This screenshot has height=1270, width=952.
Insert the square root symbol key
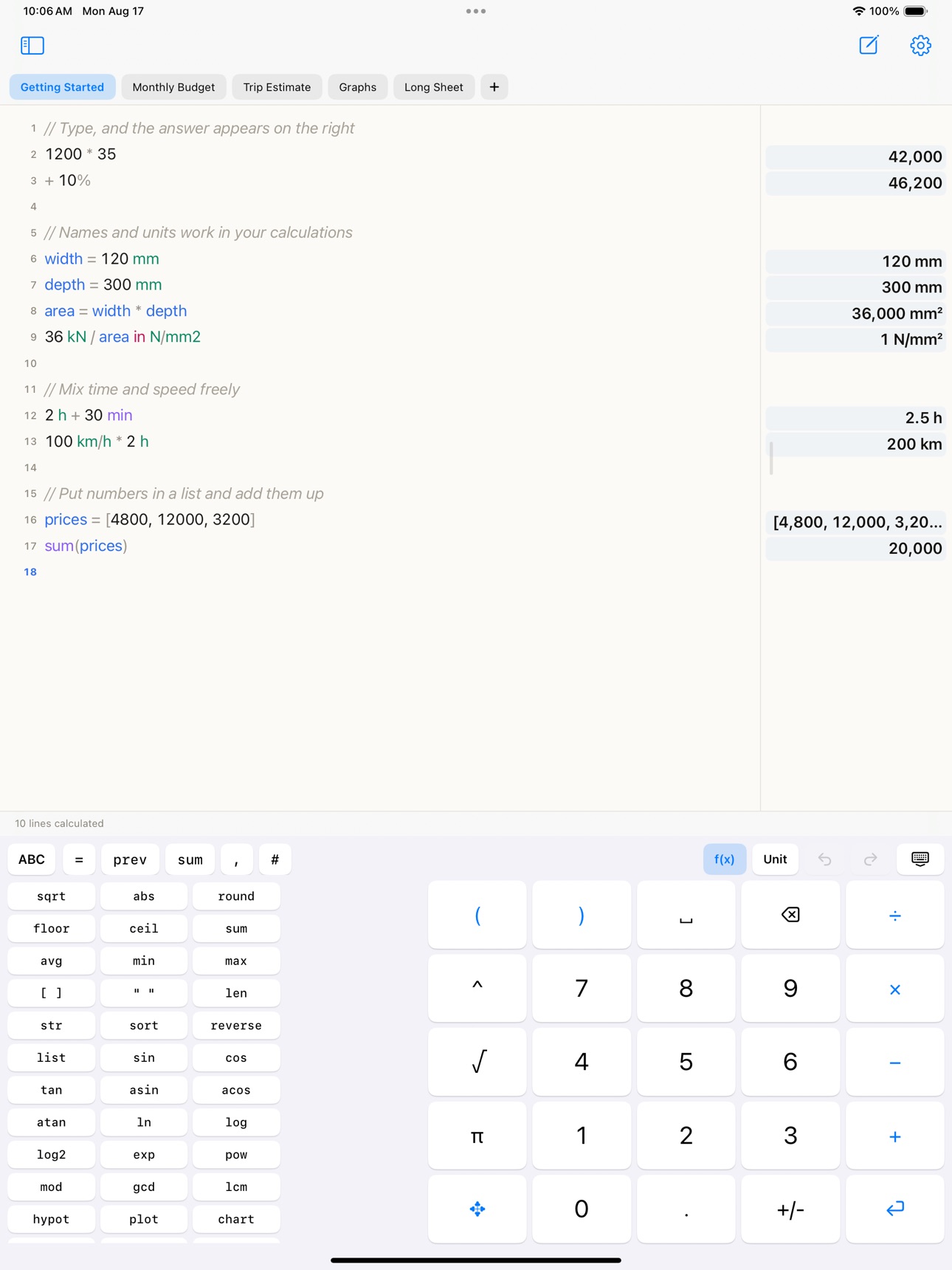477,1062
